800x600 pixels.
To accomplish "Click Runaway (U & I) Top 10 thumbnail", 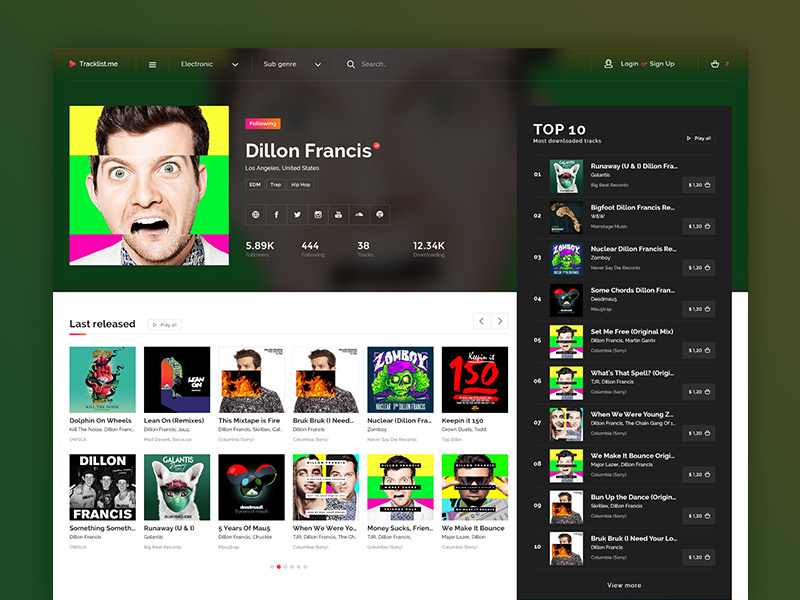I will pyautogui.click(x=566, y=177).
